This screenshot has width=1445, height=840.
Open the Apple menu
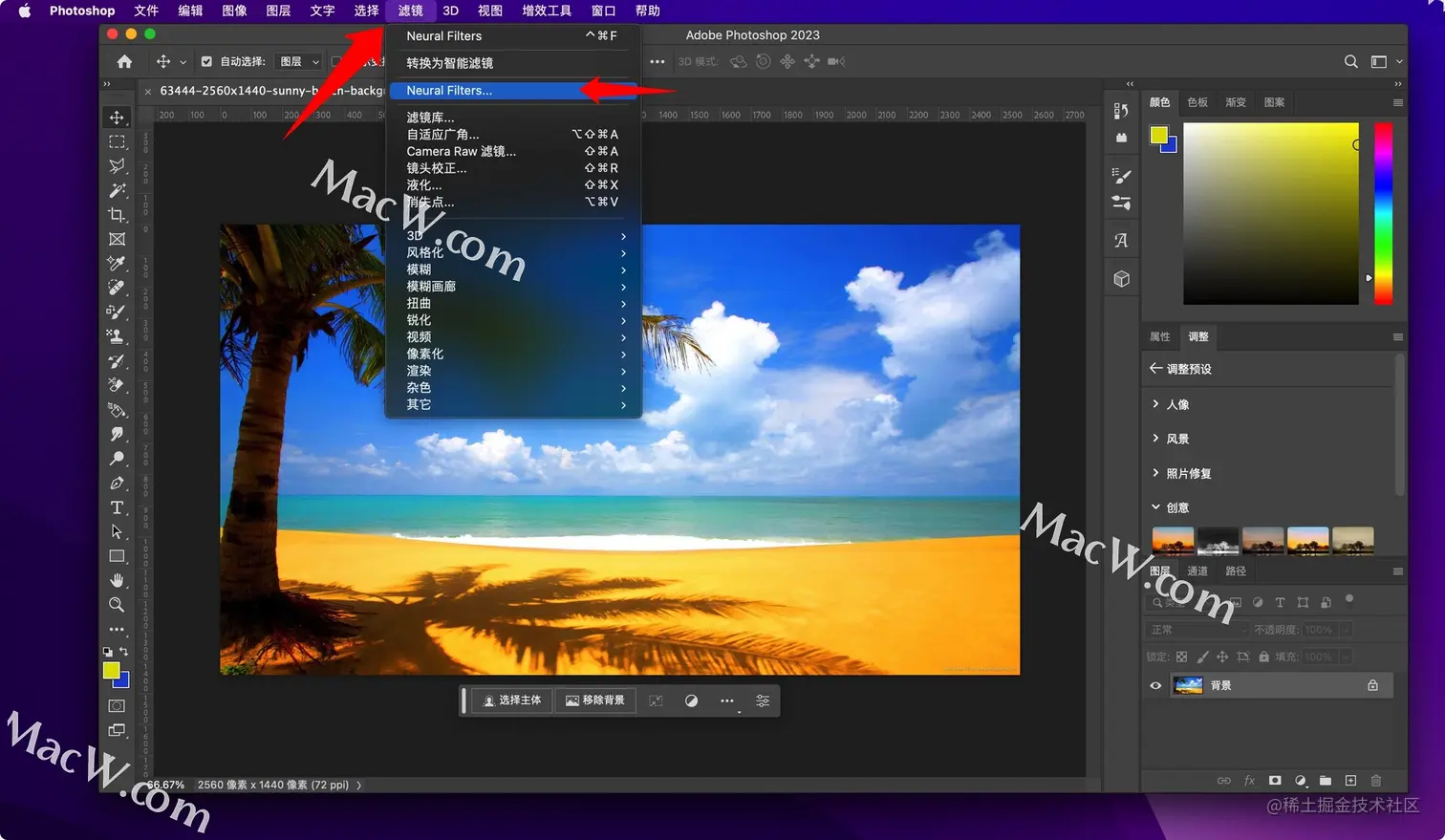25,11
